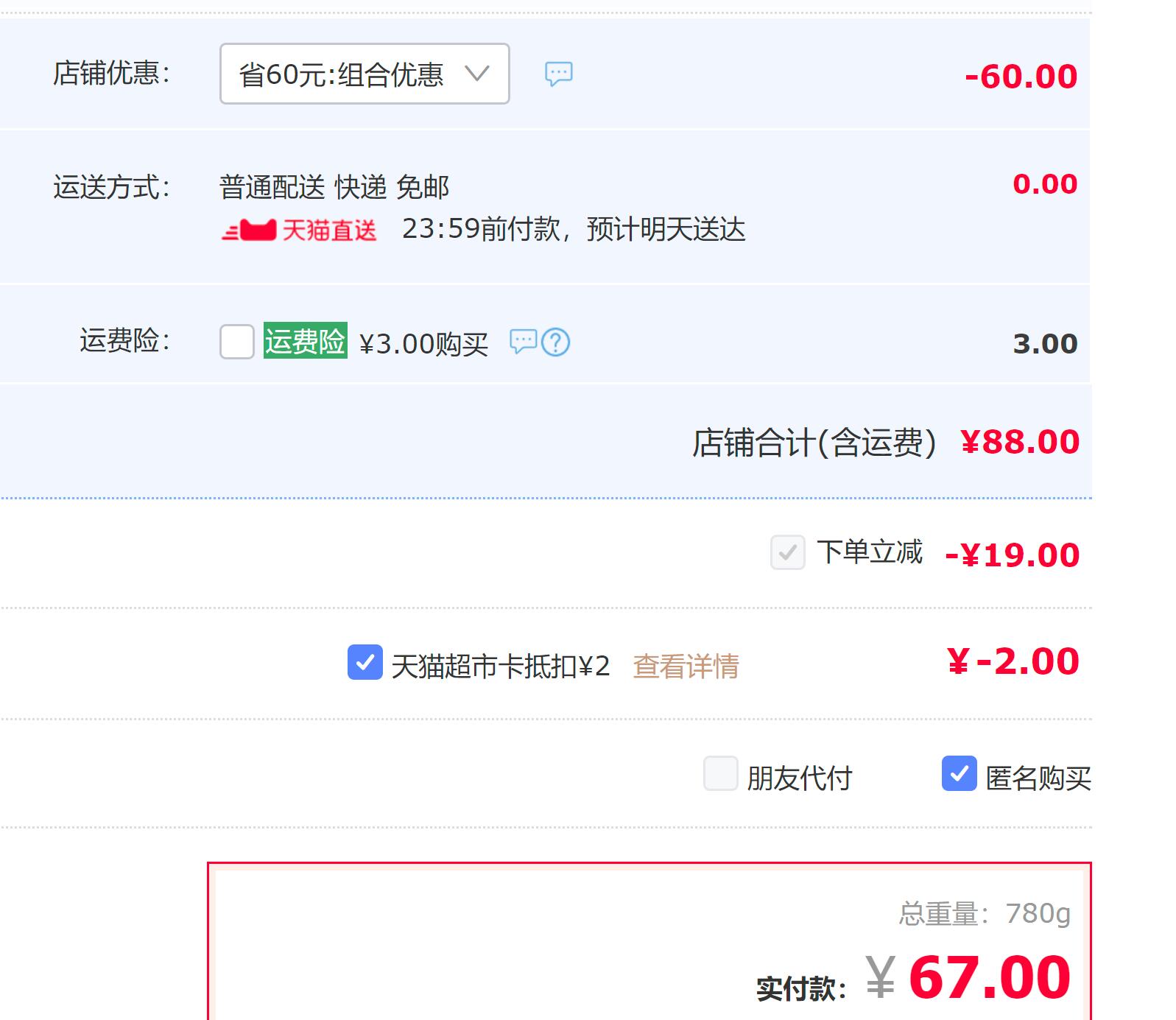Click the chat bubble icon next to ¥3.00购买

pos(523,342)
